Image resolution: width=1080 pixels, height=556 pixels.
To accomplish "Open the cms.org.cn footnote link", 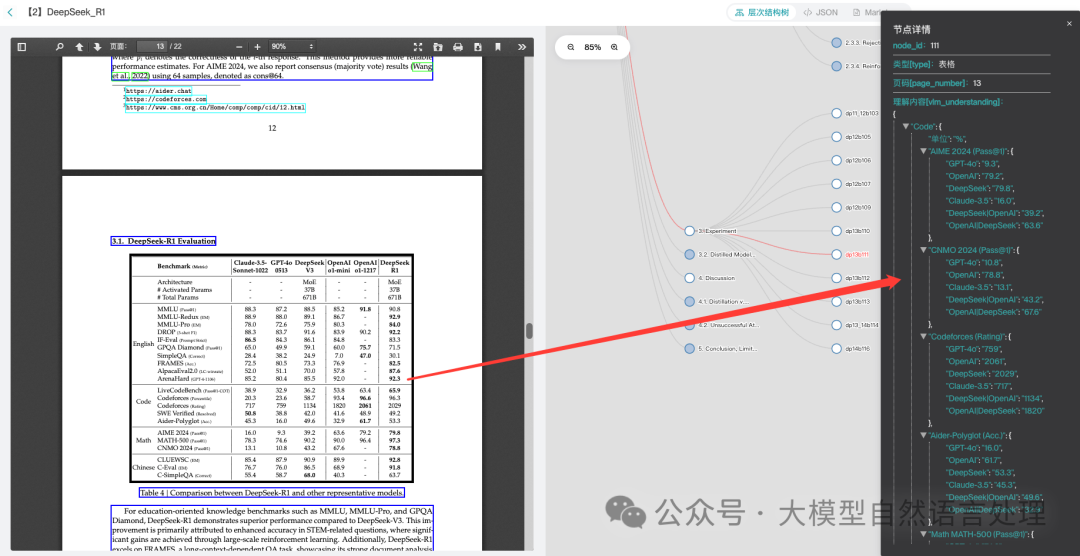I will tap(215, 108).
